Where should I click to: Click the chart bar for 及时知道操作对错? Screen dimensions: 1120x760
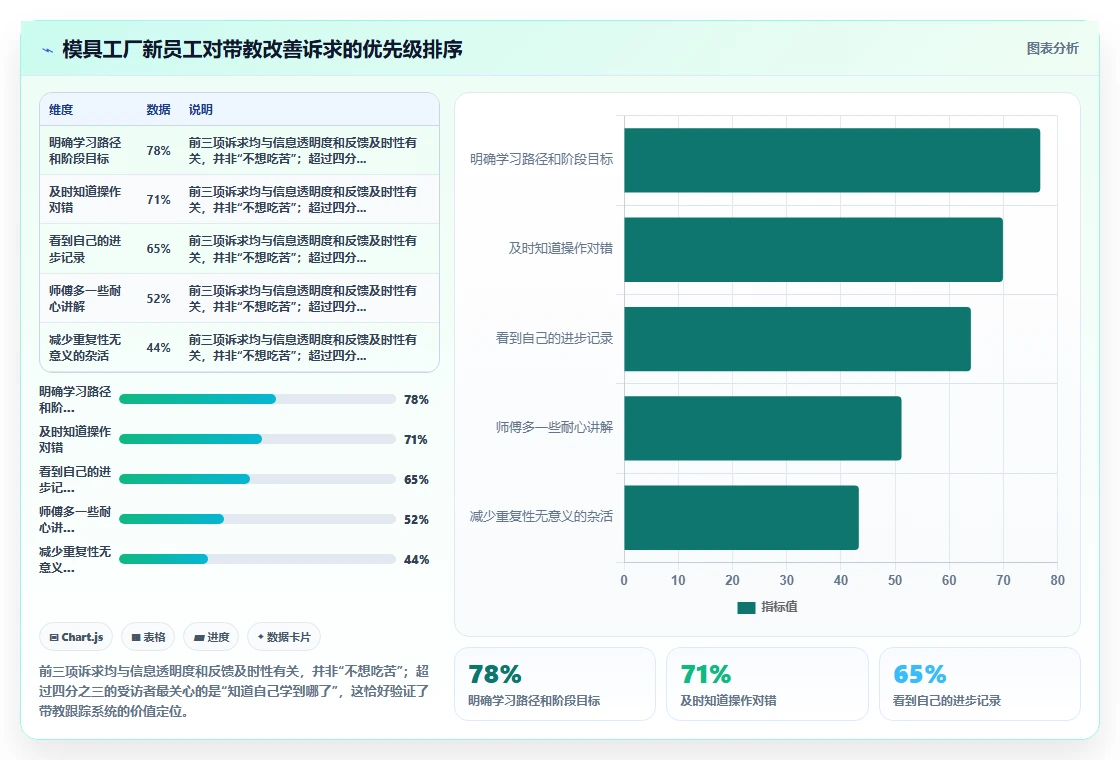tap(814, 249)
